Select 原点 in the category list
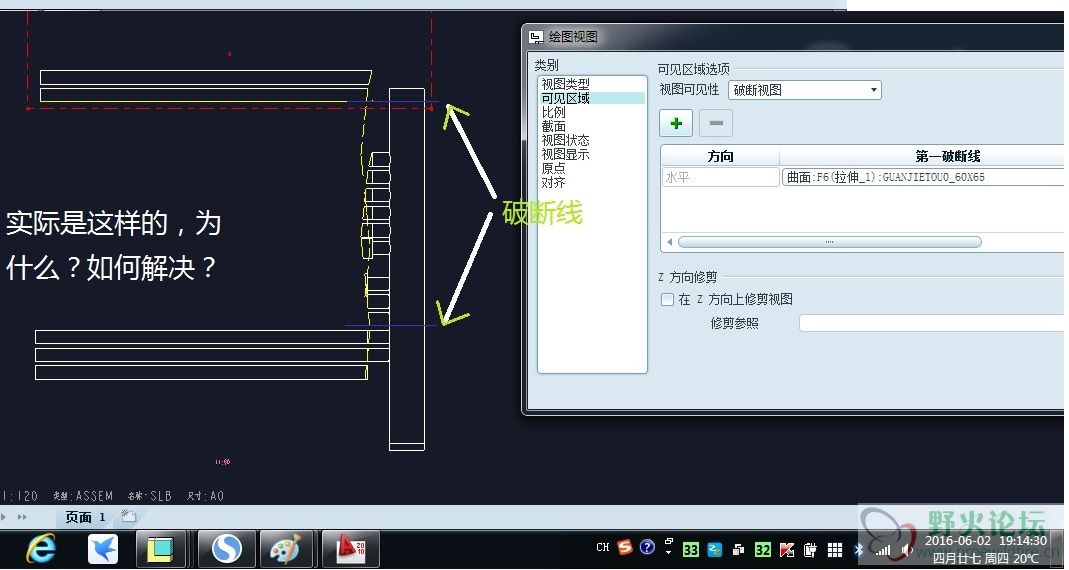Image resolution: width=1069 pixels, height=570 pixels. click(553, 168)
